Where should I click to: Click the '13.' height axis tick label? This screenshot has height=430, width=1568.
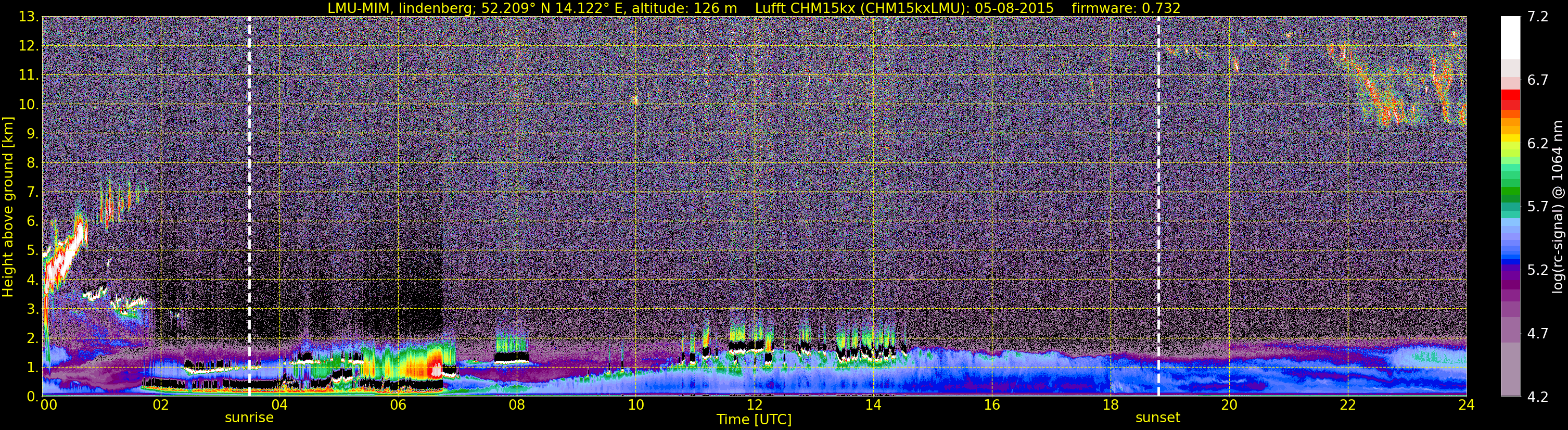coord(28,17)
